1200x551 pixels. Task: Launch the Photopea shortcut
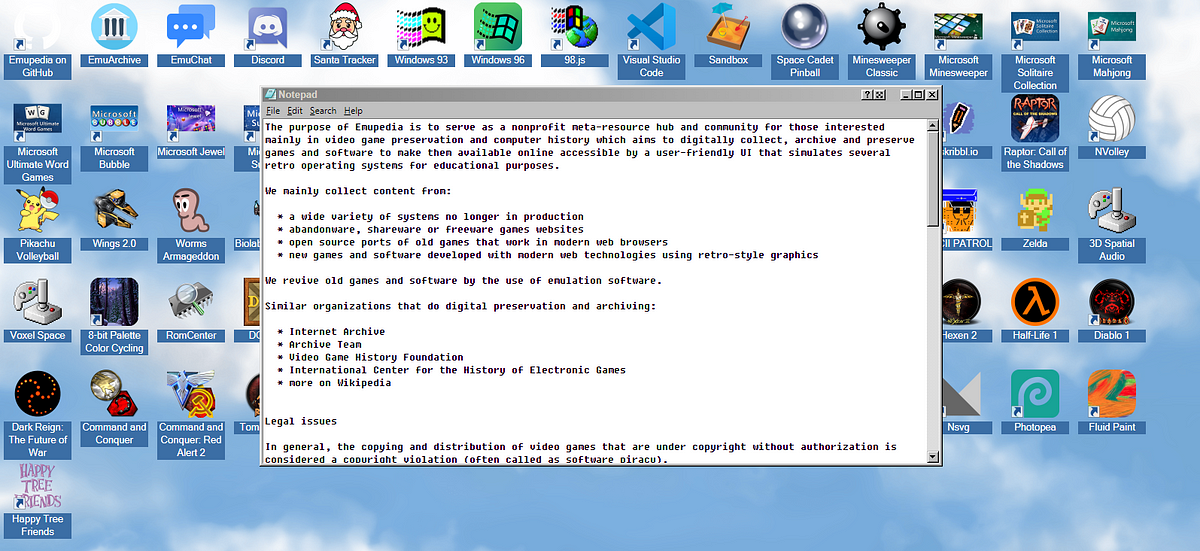(1035, 403)
